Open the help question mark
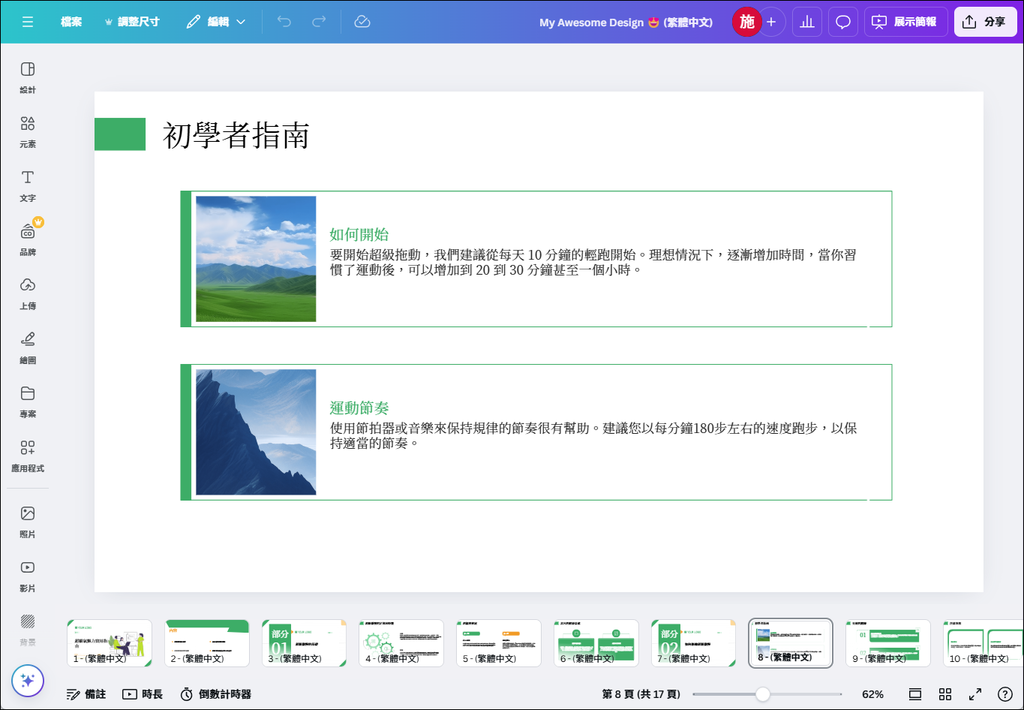 [x=1005, y=694]
